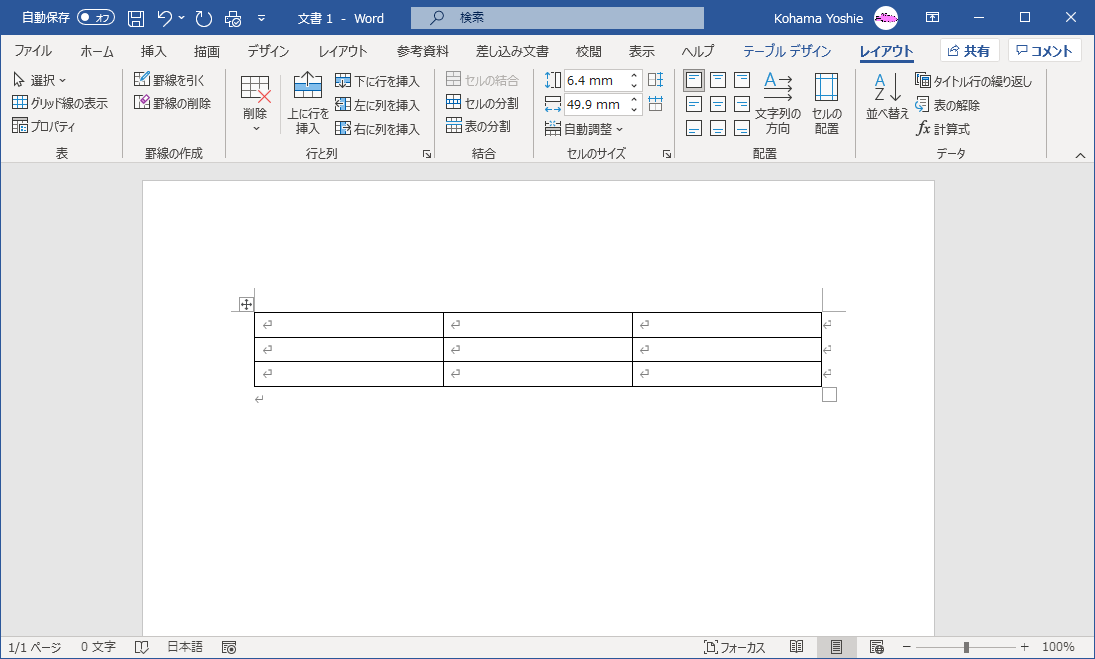
Task: Open table プロパティ
Action: tap(43, 126)
